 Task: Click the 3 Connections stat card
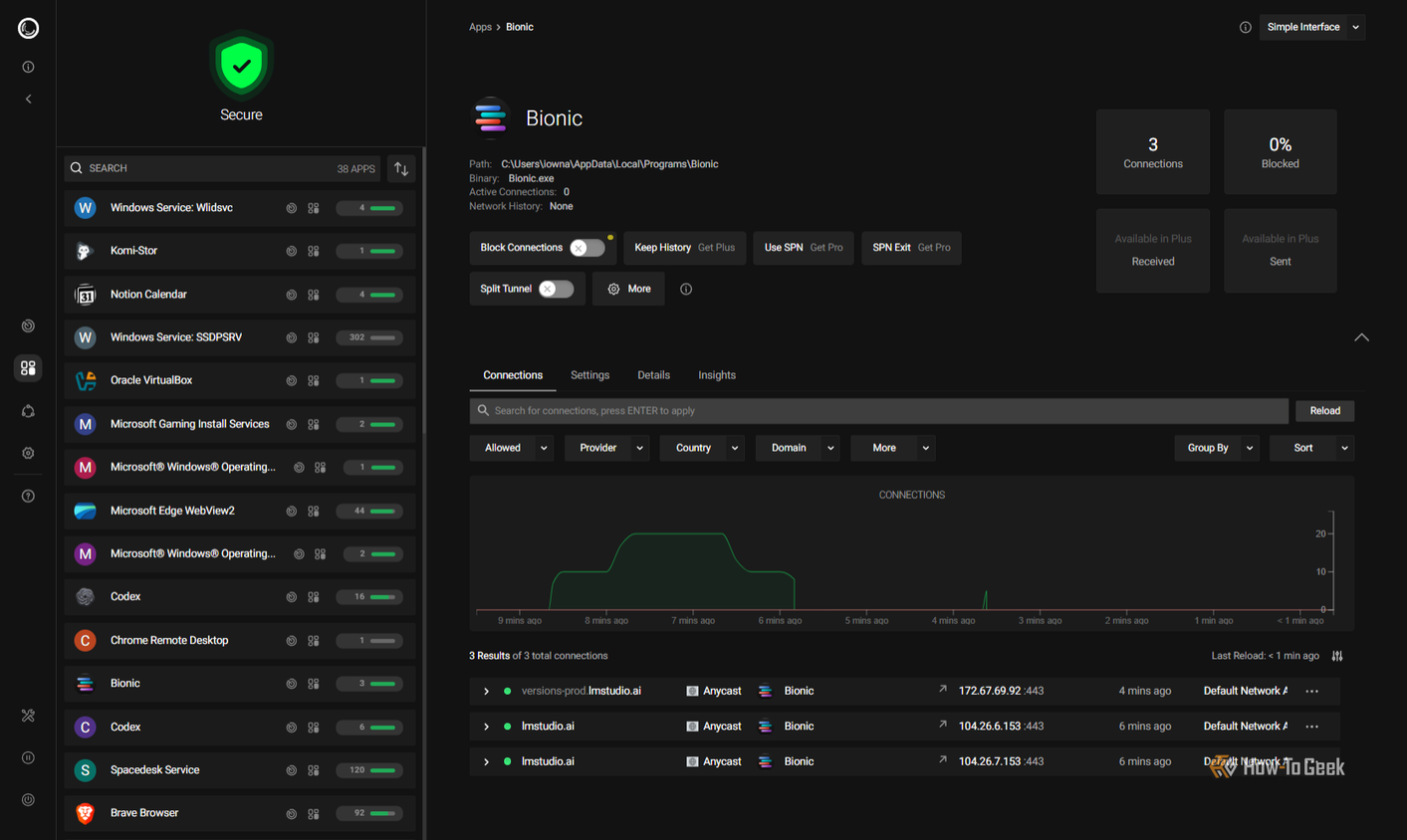tap(1153, 152)
